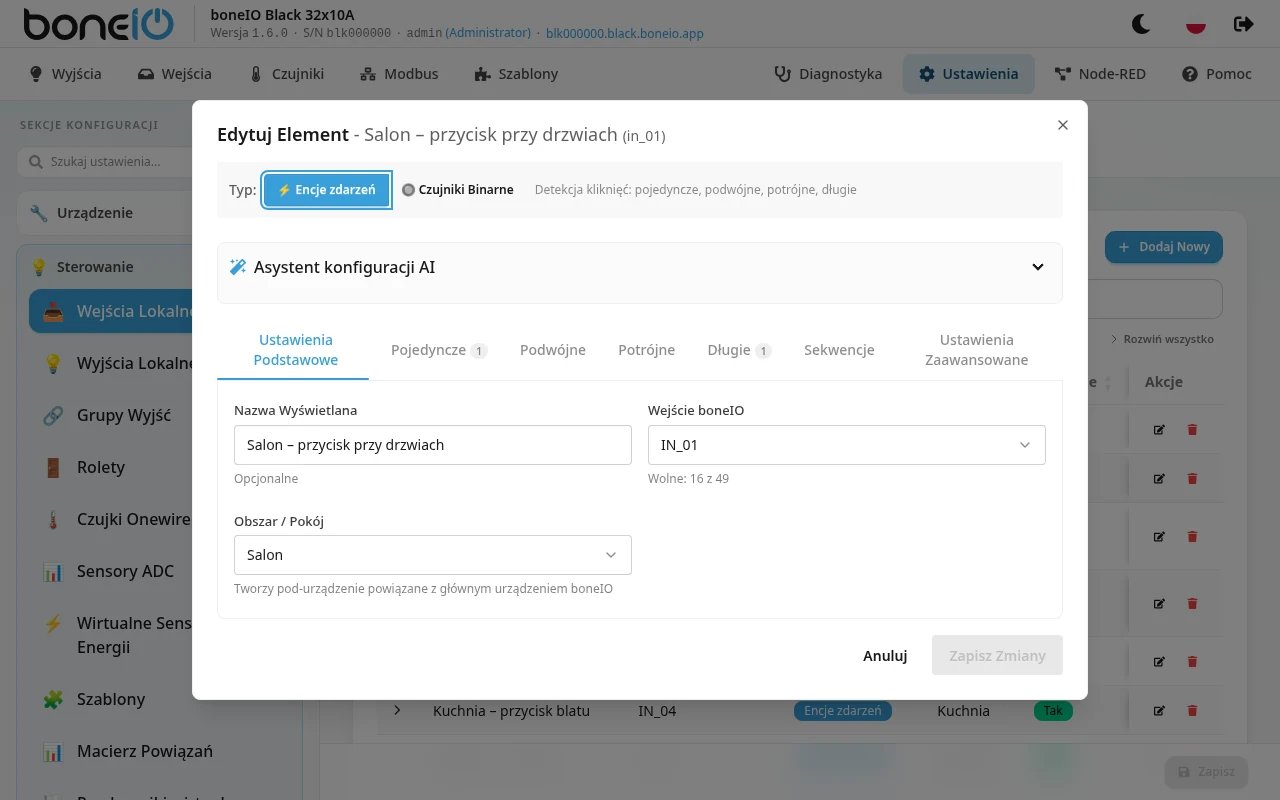The width and height of the screenshot is (1280, 800).
Task: Open the Modbus navigation item
Action: tap(399, 74)
